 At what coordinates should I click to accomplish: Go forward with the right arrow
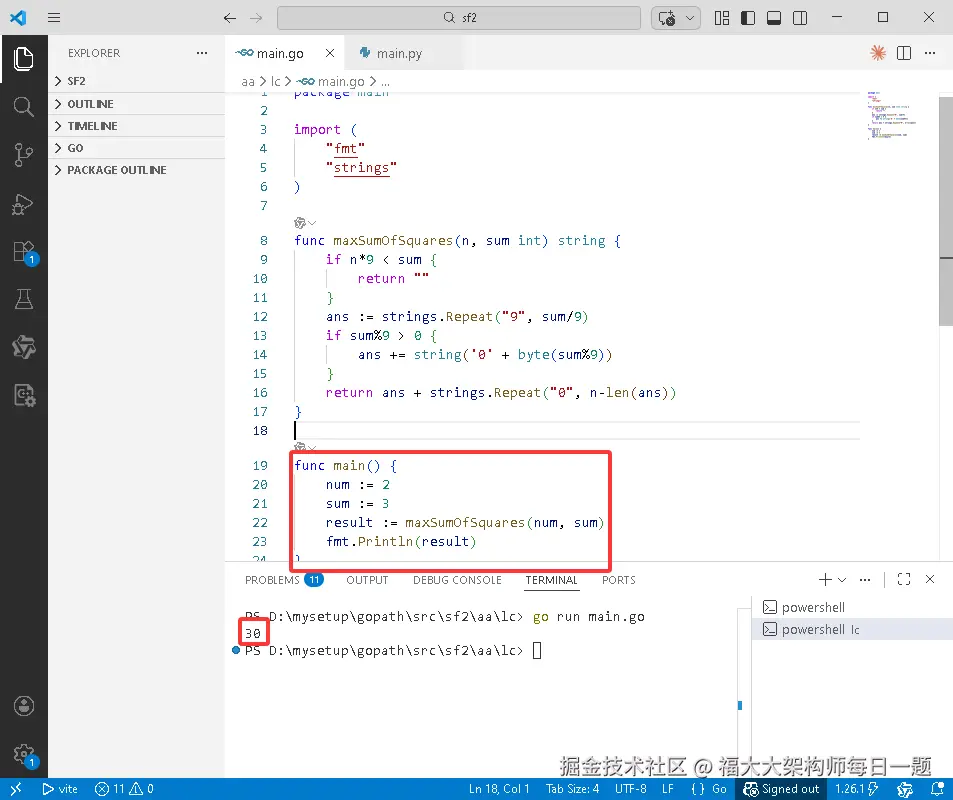[x=256, y=18]
